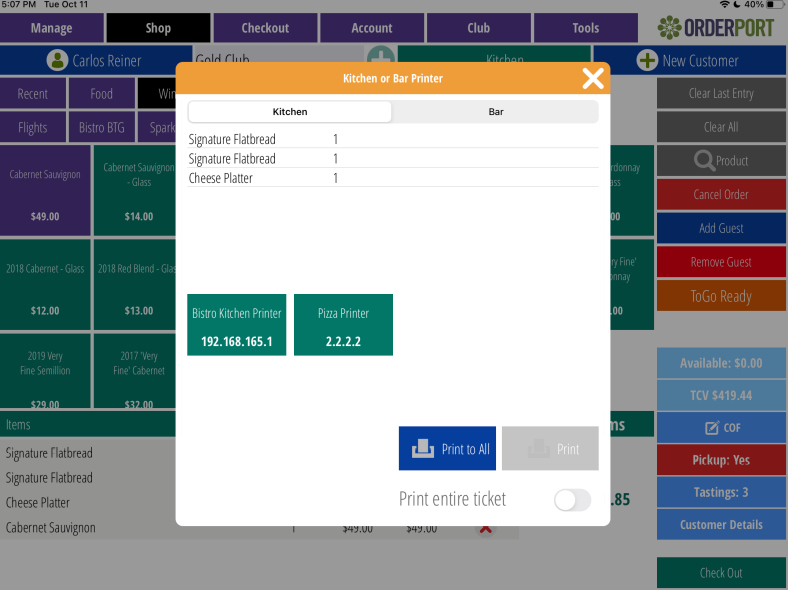This screenshot has height=590, width=788.
Task: Click Available: $0.00 button
Action: pyautogui.click(x=721, y=363)
